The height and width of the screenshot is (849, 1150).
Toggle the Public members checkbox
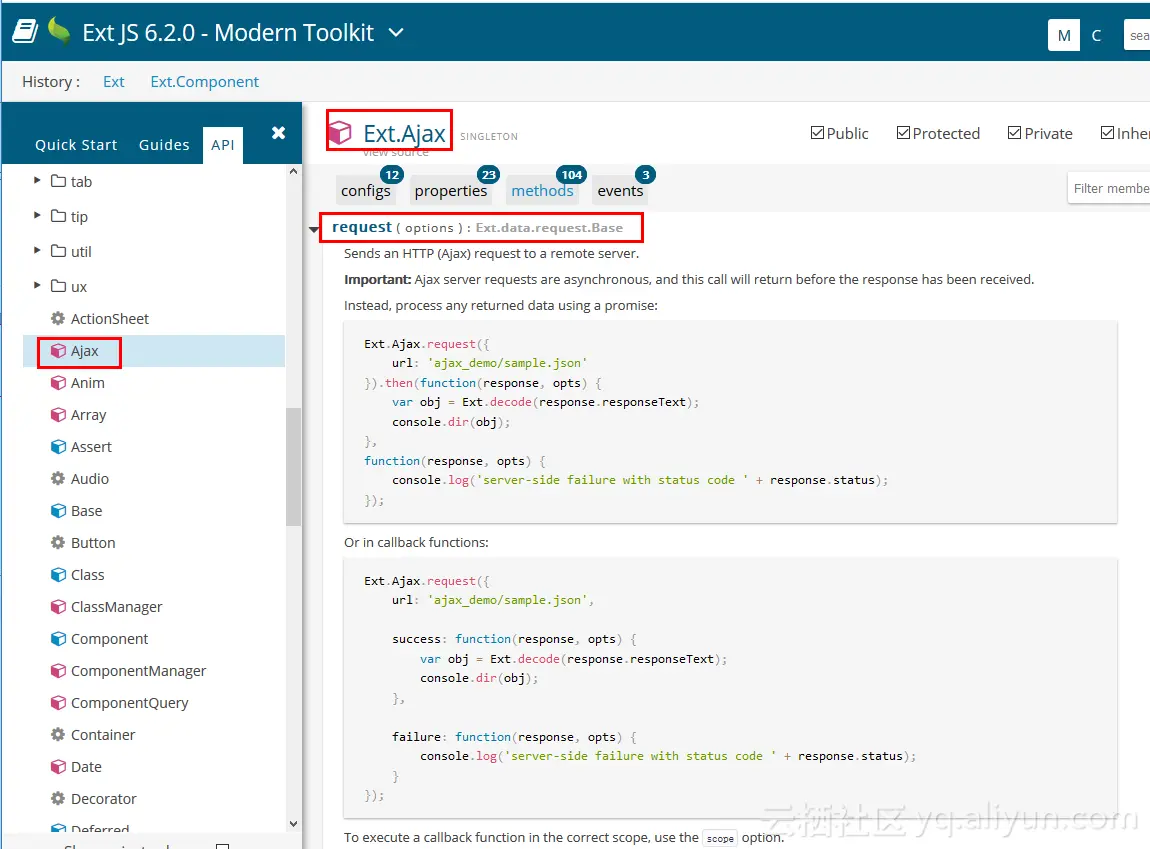pos(817,133)
